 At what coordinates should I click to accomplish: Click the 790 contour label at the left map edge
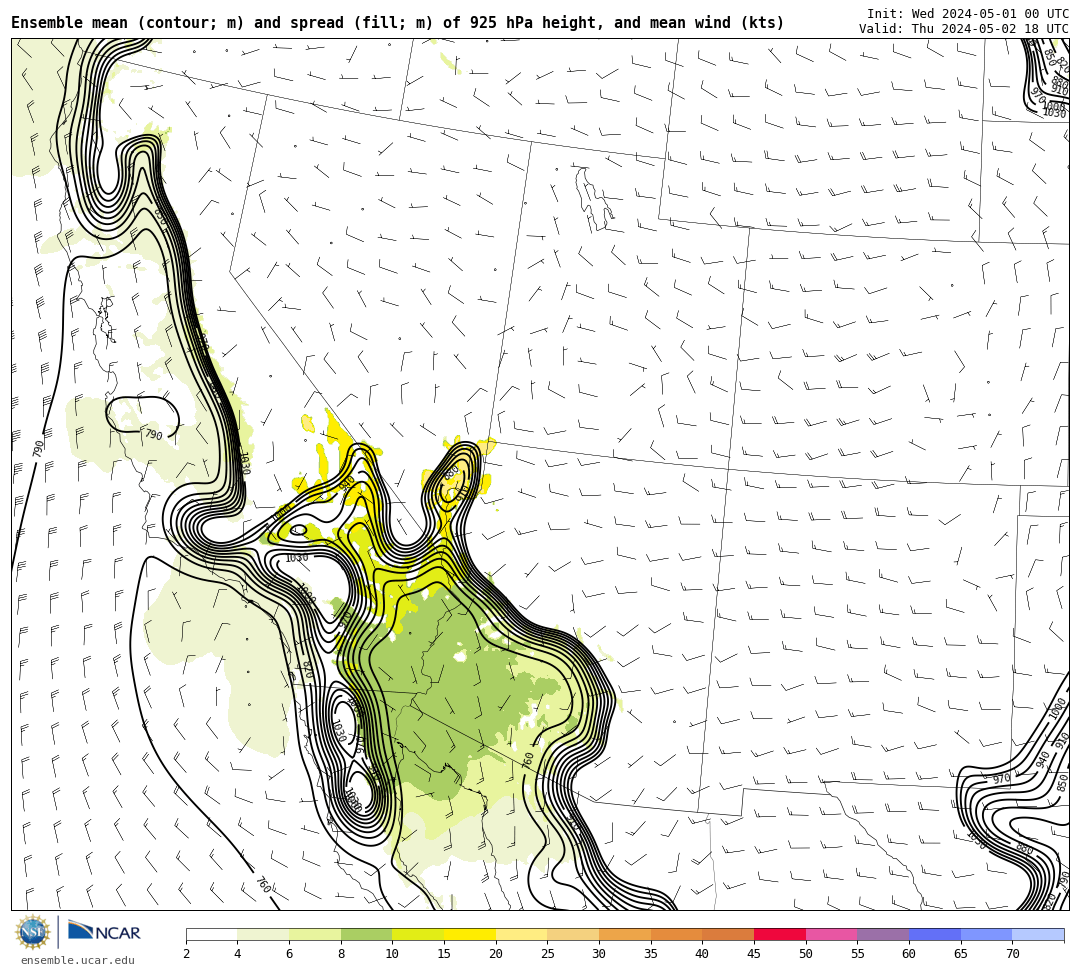click(x=39, y=448)
